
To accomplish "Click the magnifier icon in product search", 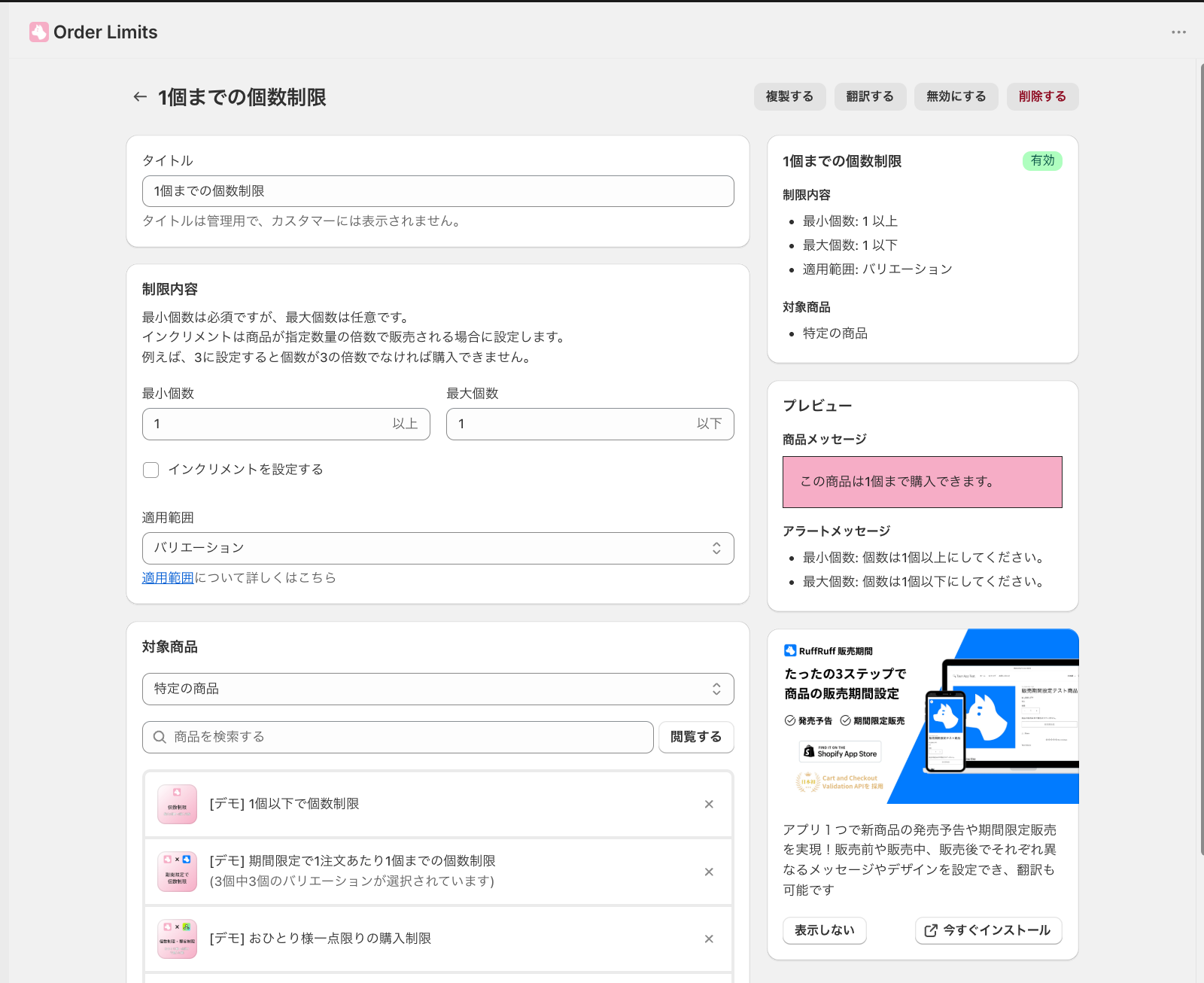I will [x=160, y=737].
